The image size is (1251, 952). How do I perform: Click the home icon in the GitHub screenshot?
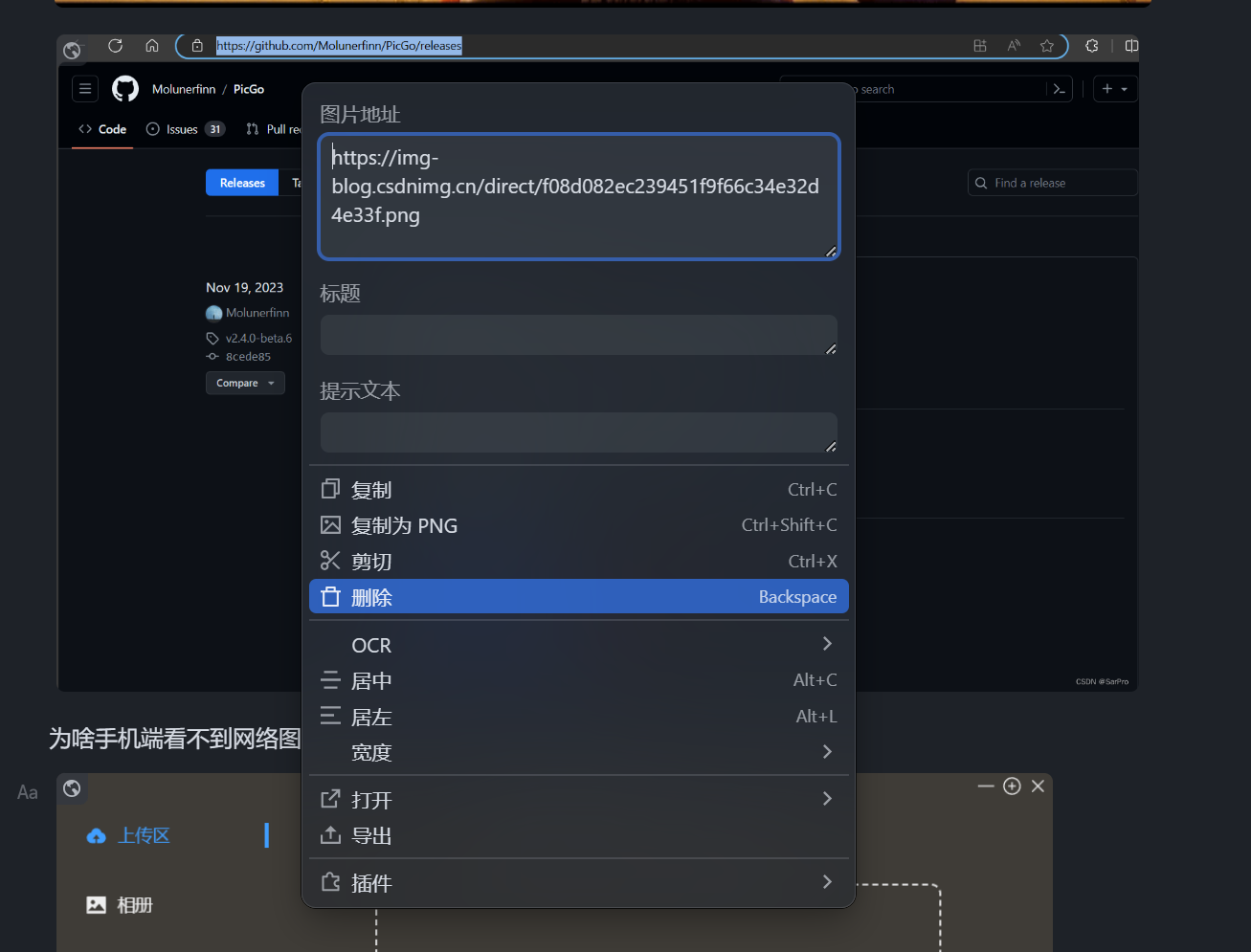pos(152,45)
